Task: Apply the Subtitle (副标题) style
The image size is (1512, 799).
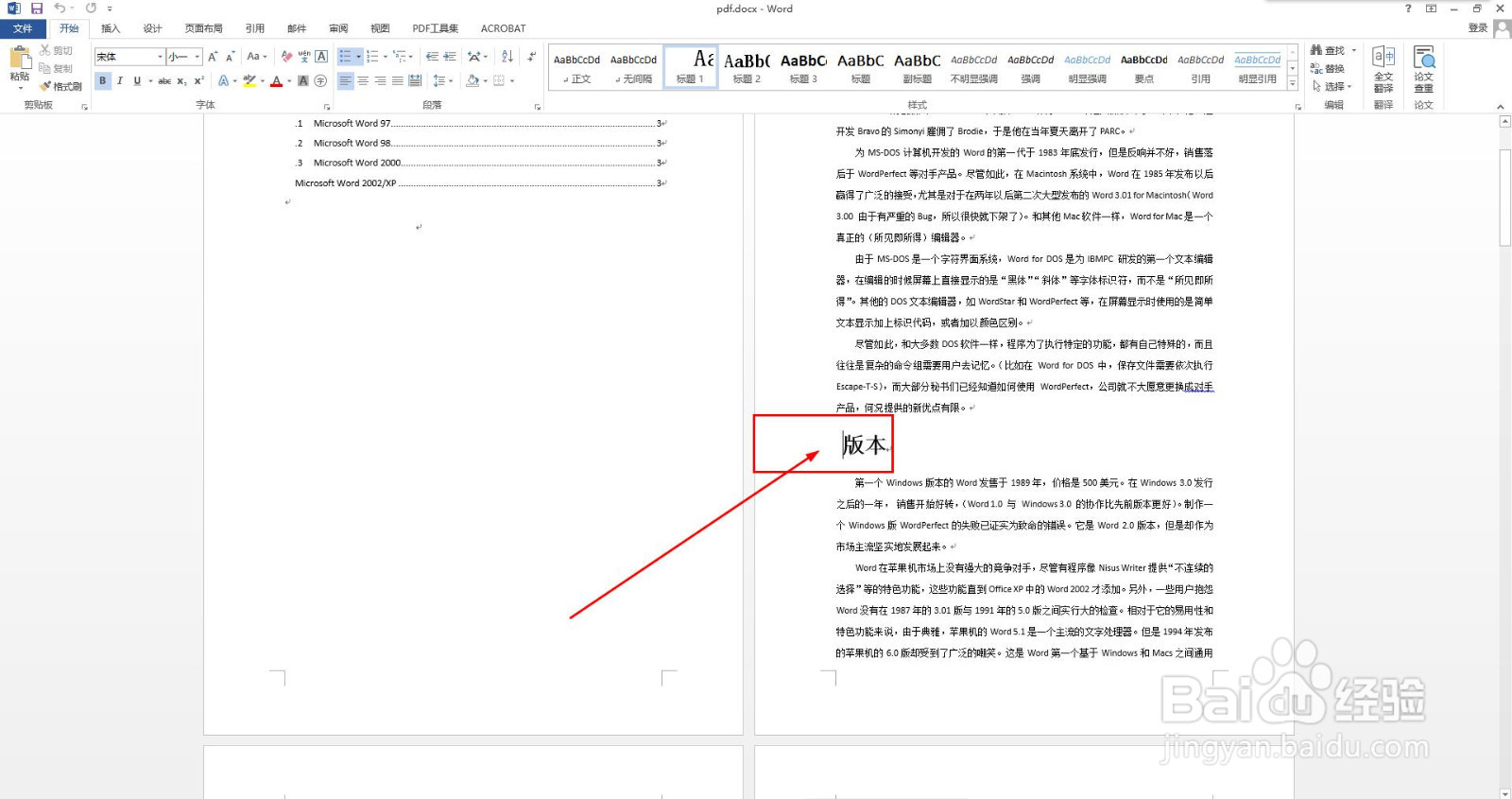Action: pyautogui.click(x=917, y=67)
